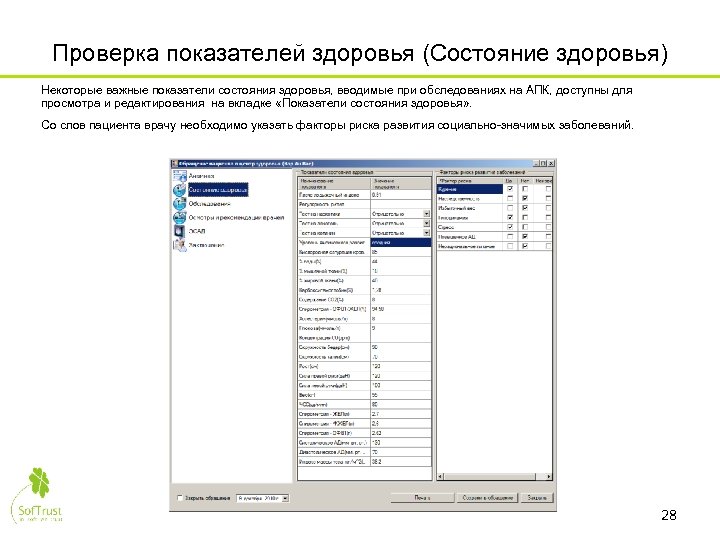This screenshot has height=540, width=720.
Task: Toggle Нет for Повышенное АД
Action: pos(525,236)
